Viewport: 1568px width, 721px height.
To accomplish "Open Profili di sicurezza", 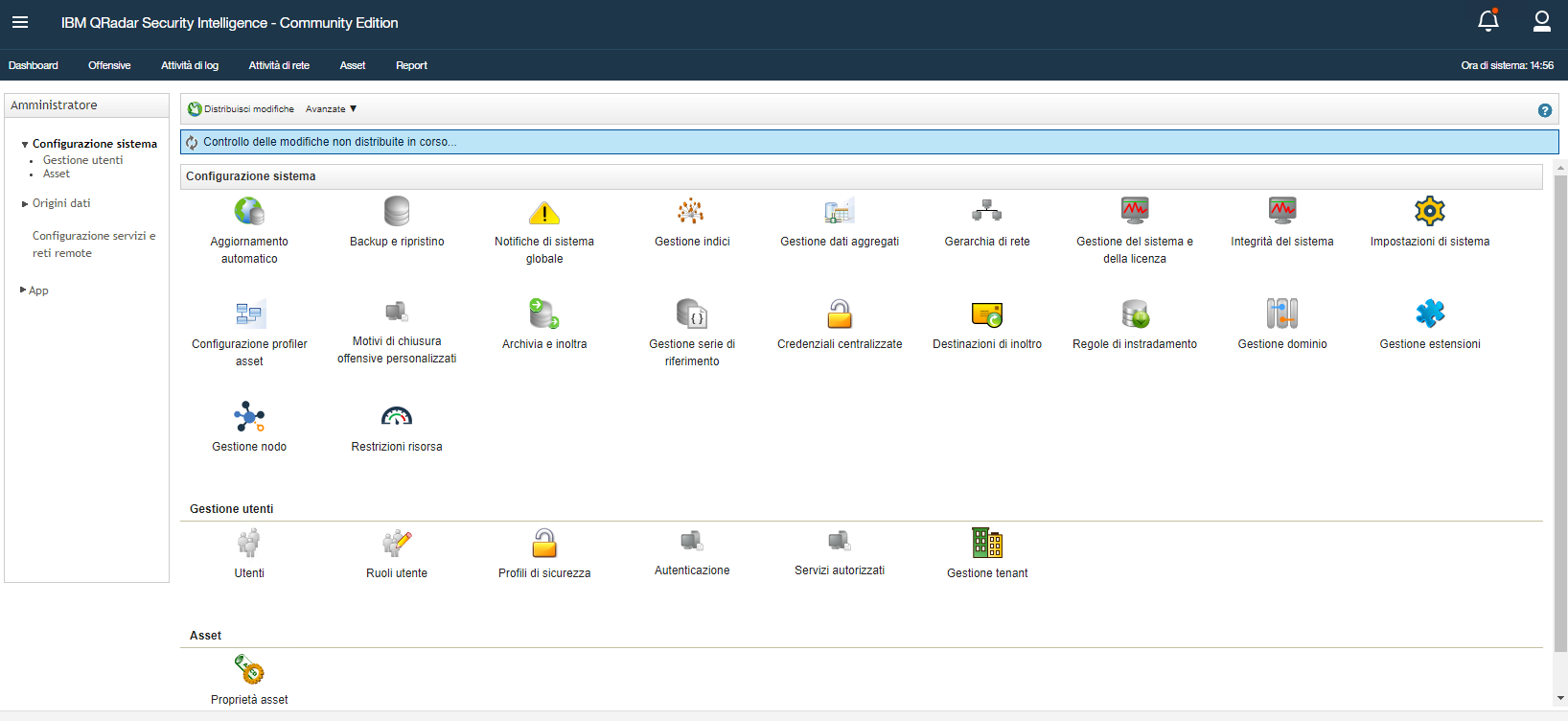I will pyautogui.click(x=544, y=554).
